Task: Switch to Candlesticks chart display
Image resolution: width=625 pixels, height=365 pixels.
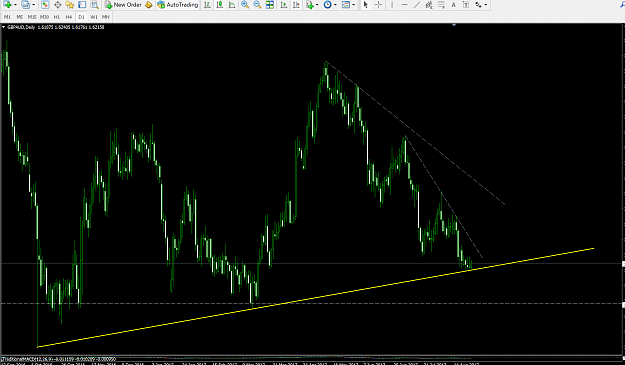Action: coord(220,4)
